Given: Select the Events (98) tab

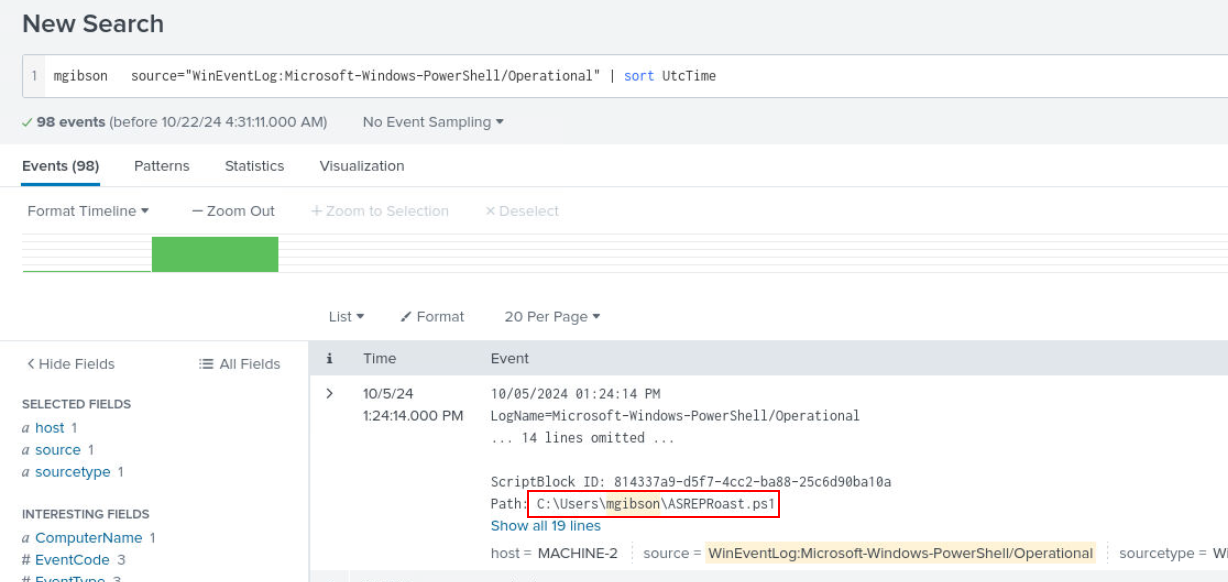Looking at the screenshot, I should pyautogui.click(x=60, y=166).
